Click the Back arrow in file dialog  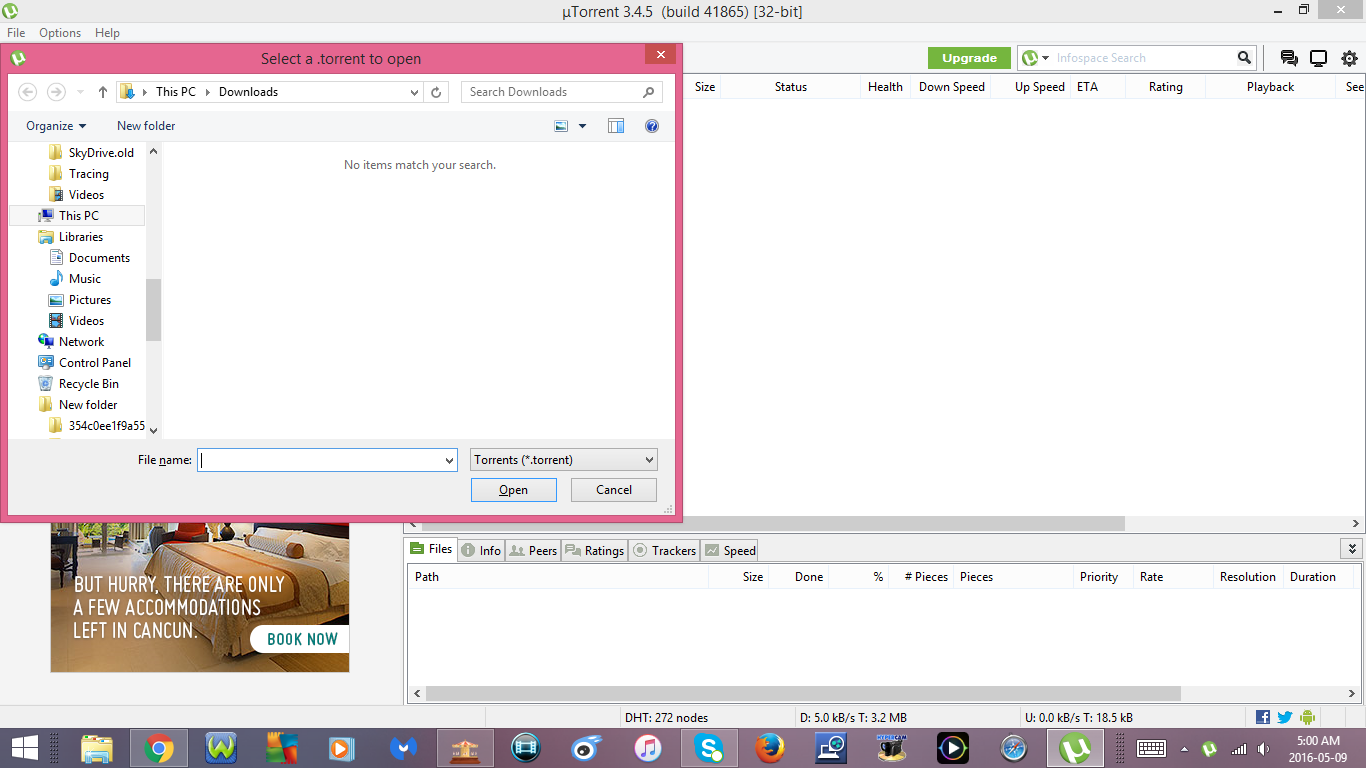pos(28,92)
